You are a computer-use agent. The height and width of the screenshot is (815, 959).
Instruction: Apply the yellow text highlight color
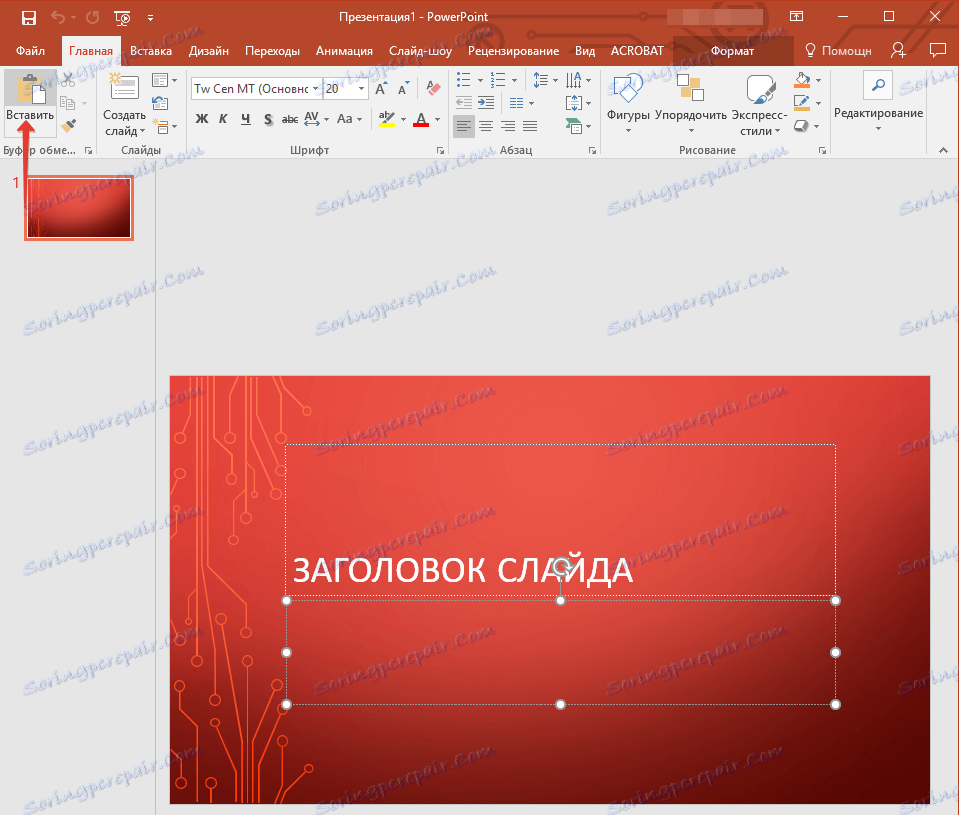[387, 119]
